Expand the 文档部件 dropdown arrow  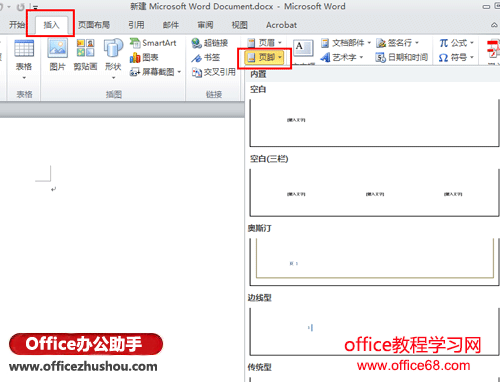(369, 43)
